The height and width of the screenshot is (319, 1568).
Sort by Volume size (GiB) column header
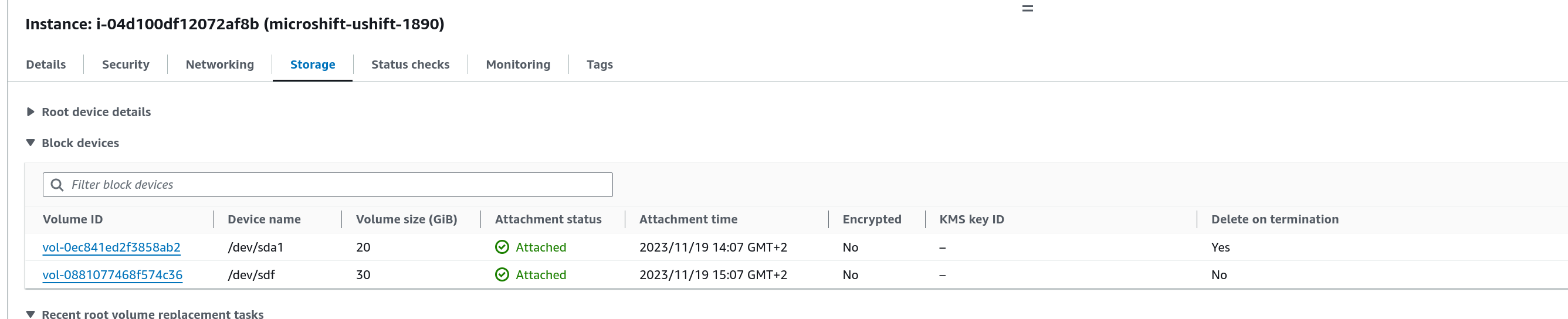point(407,219)
